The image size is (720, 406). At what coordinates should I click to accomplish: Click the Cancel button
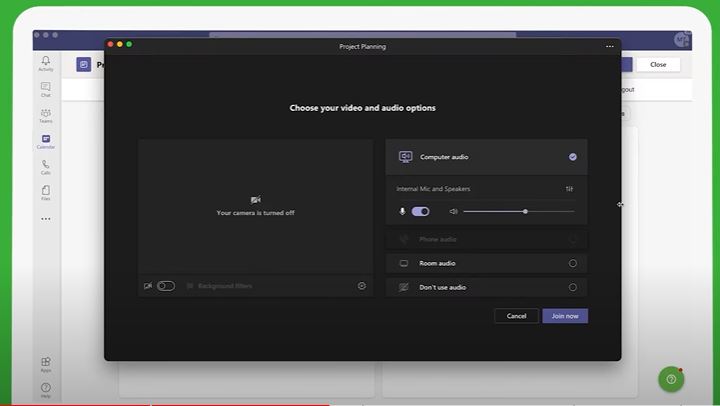tap(516, 316)
